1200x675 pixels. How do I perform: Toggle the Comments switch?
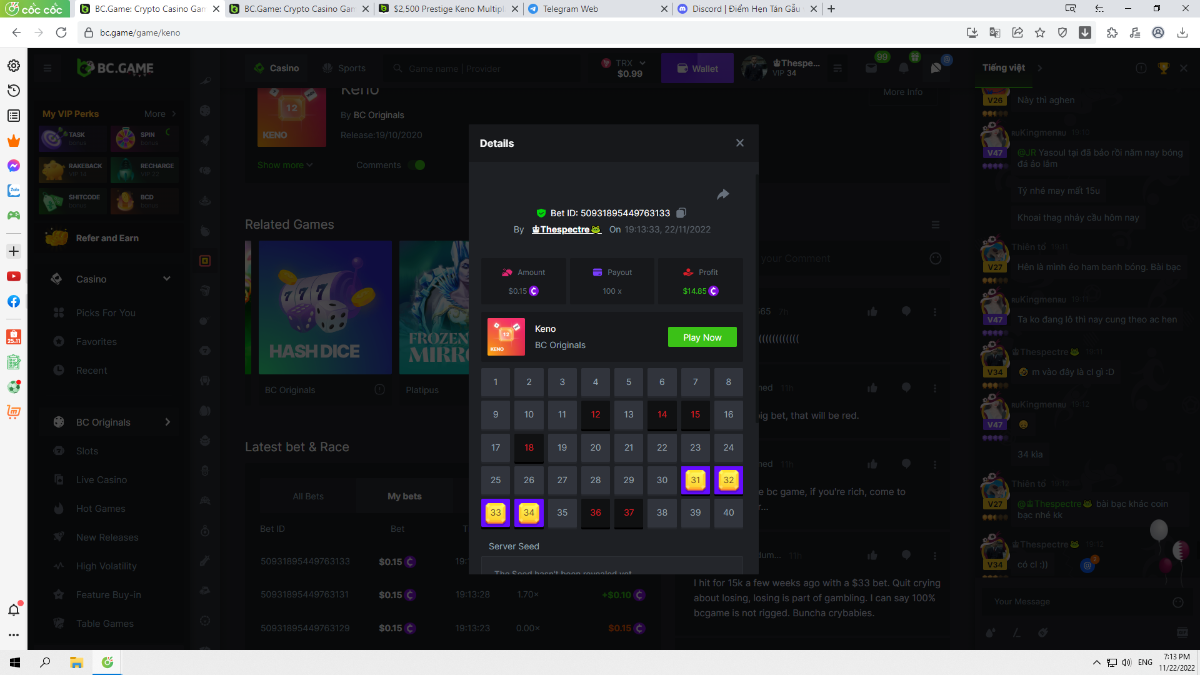pos(418,165)
